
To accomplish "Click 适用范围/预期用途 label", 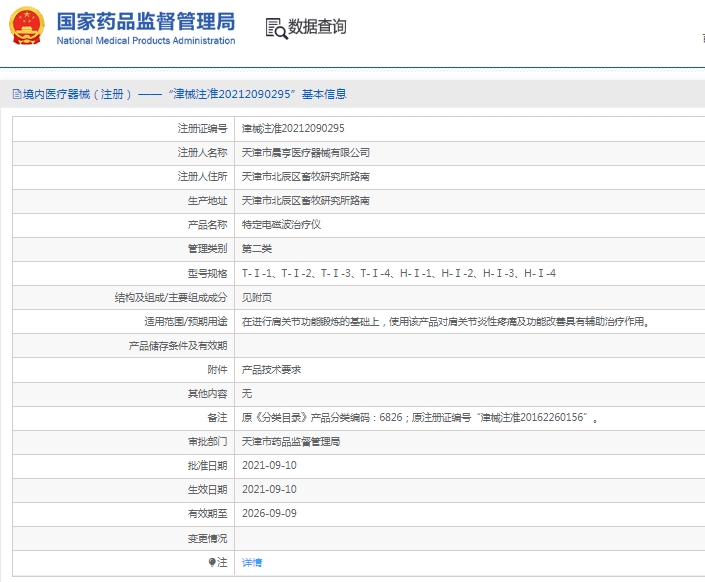I will click(186, 322).
